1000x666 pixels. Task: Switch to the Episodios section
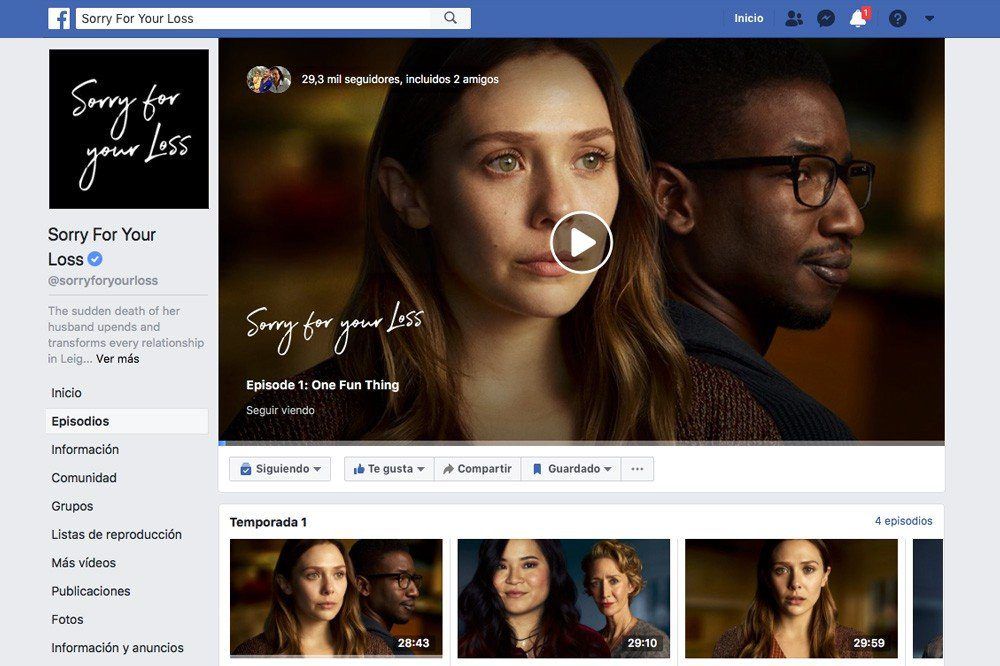tap(77, 421)
